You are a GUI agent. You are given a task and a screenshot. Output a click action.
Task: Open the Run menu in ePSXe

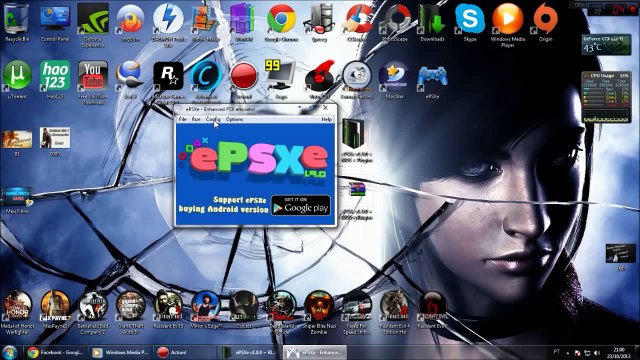tap(196, 120)
